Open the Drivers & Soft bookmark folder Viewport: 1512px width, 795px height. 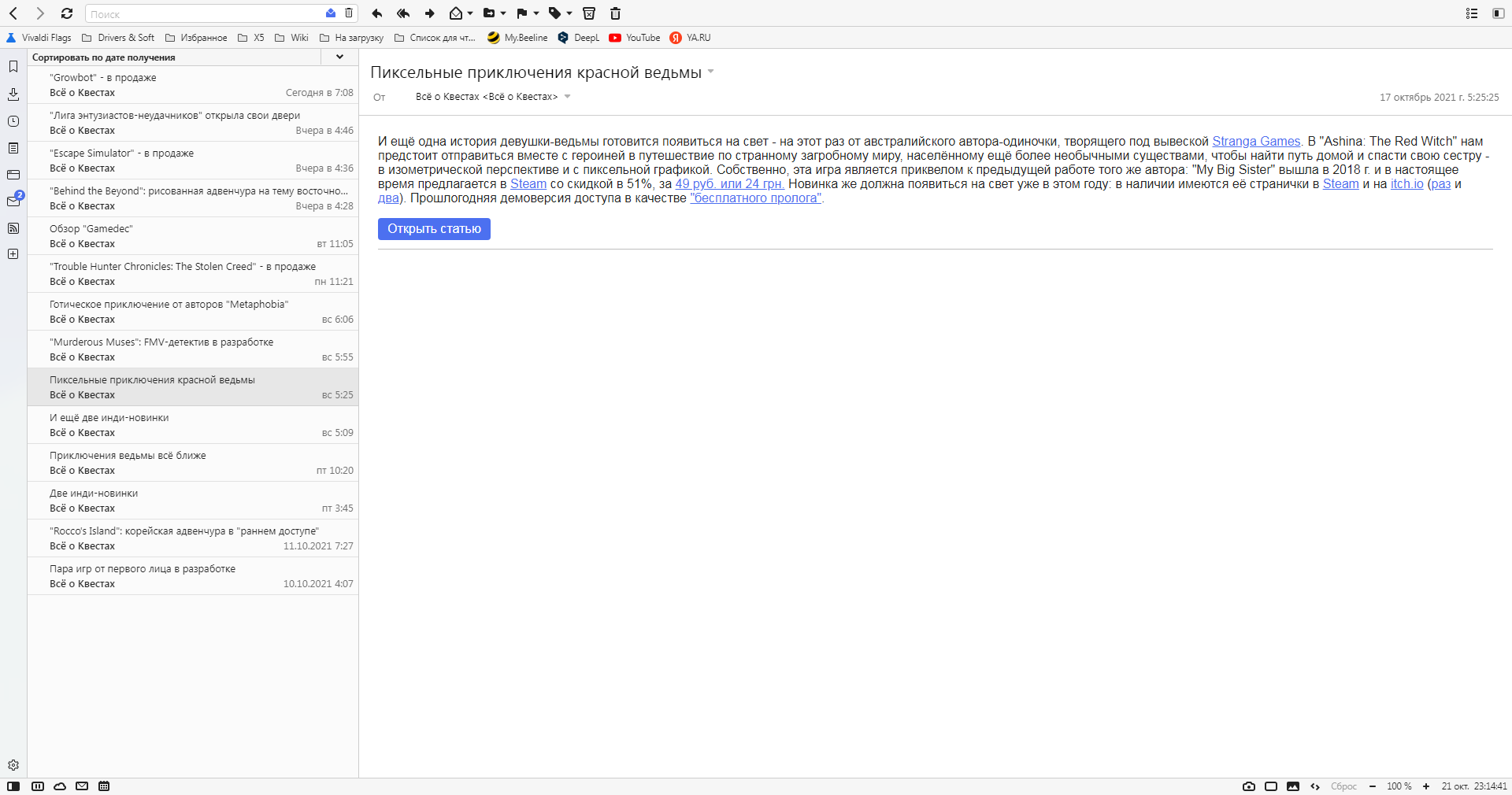tap(118, 38)
